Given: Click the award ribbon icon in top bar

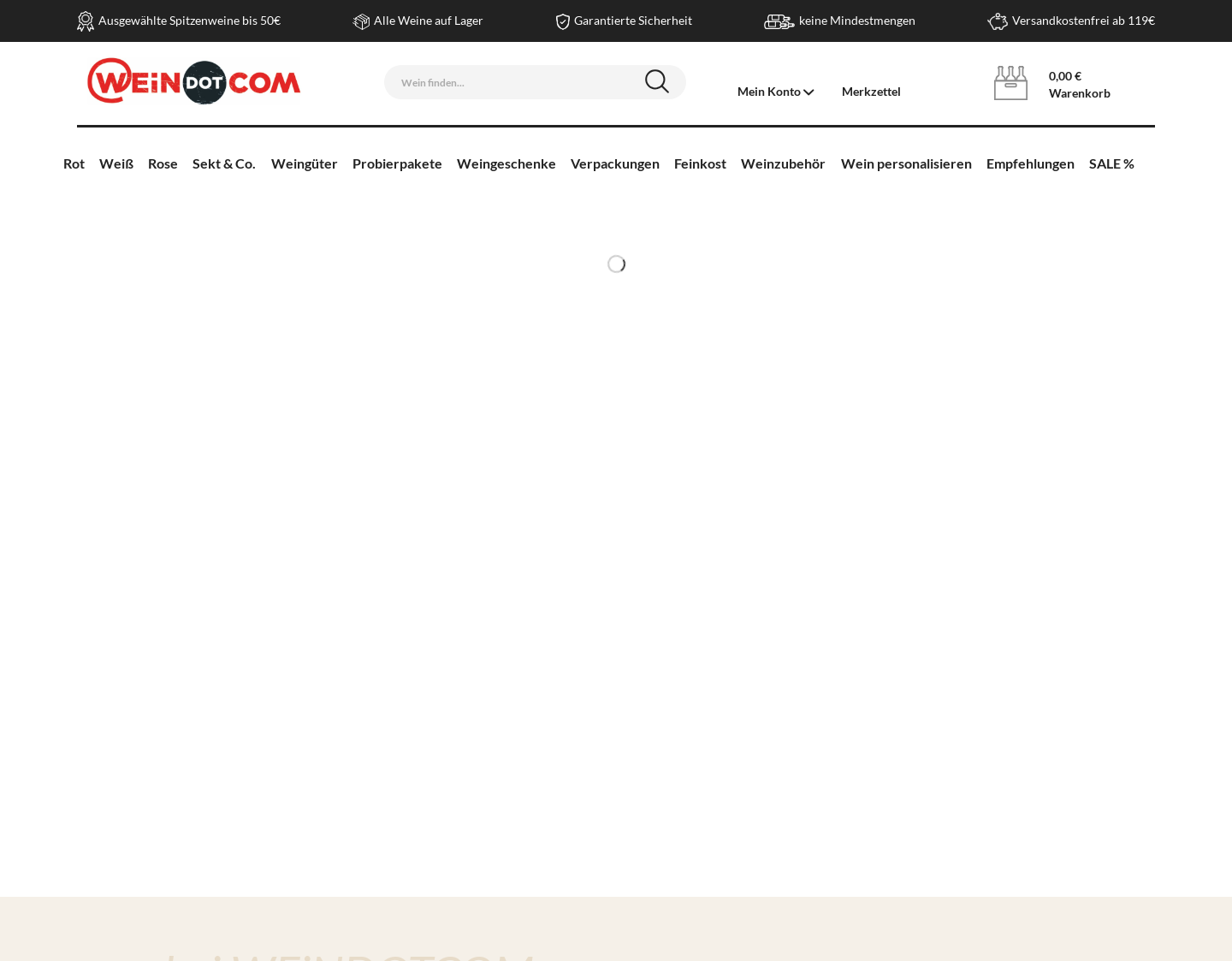Looking at the screenshot, I should [86, 21].
